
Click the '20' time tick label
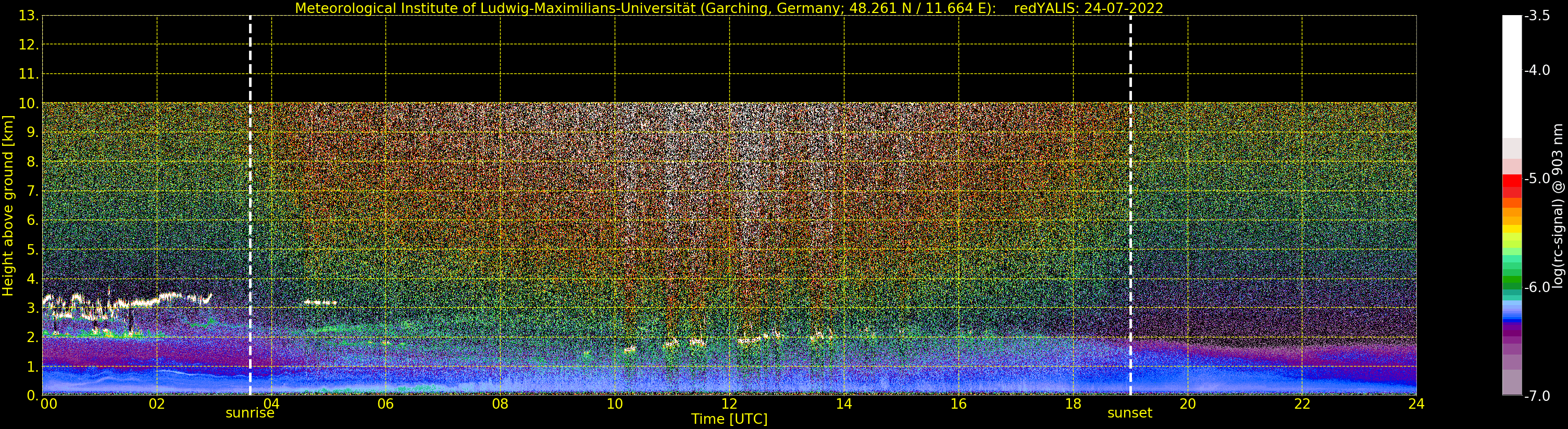(x=1188, y=404)
